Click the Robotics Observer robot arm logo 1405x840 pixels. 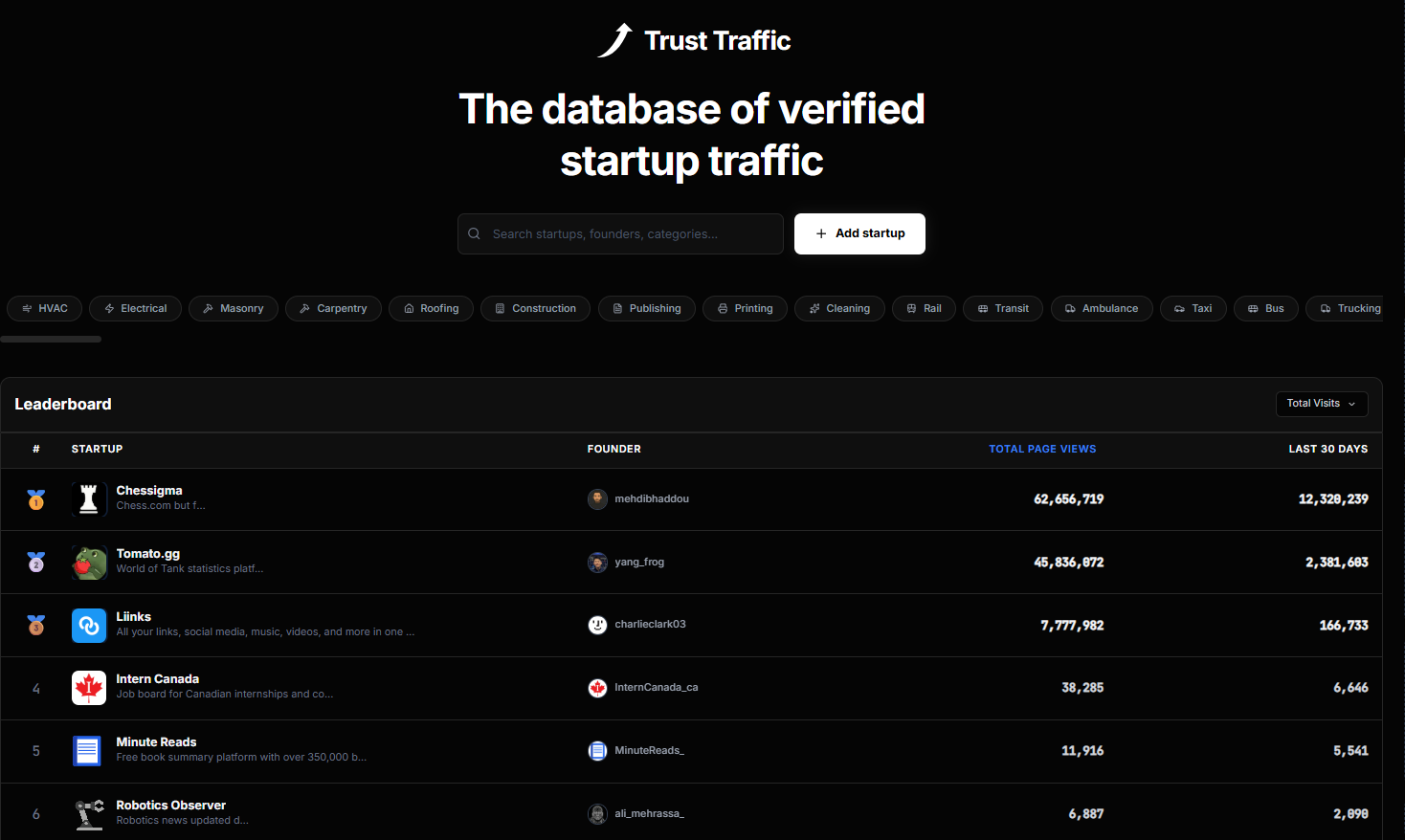[x=89, y=813]
